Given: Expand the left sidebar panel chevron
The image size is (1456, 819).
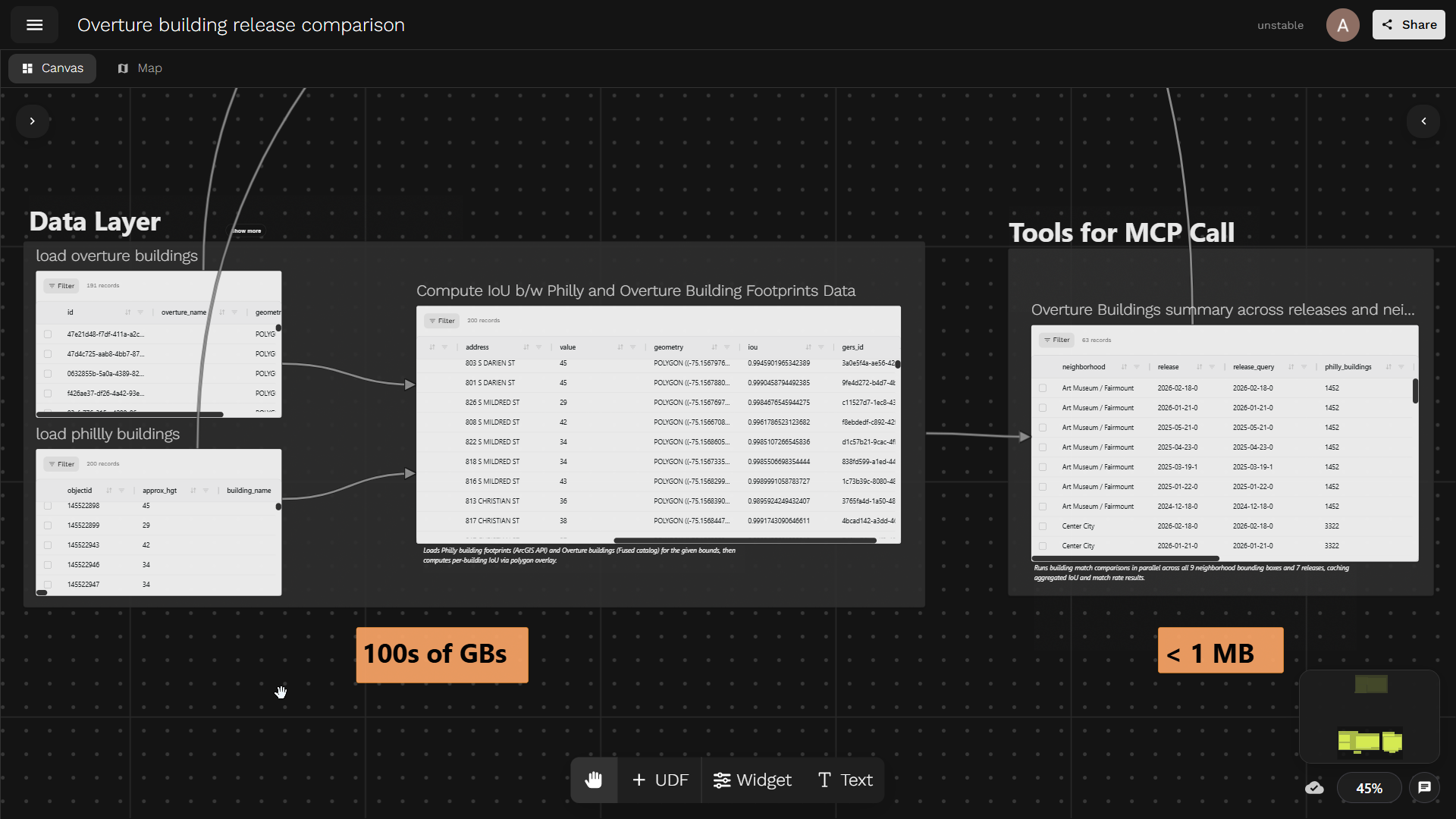Looking at the screenshot, I should pos(32,121).
